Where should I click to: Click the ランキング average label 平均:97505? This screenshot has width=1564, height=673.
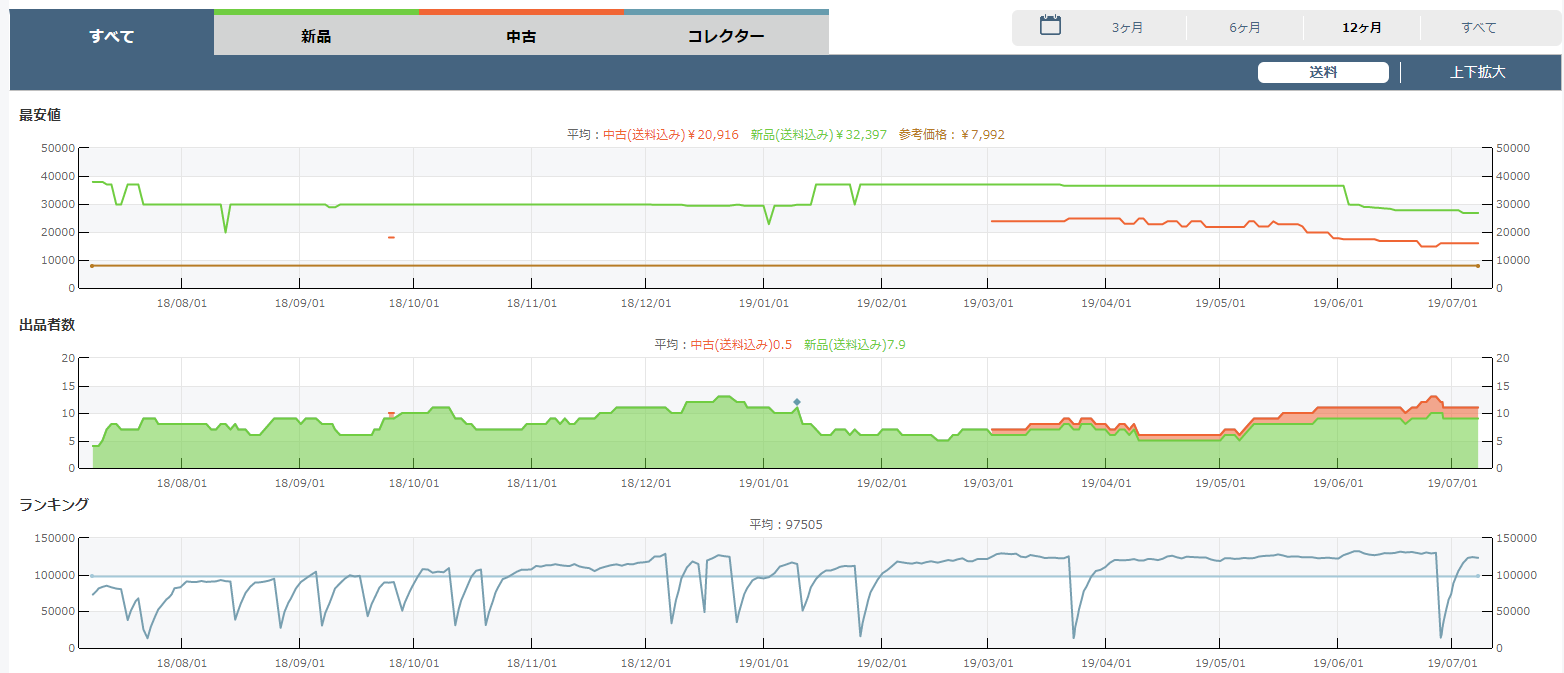[x=785, y=525]
